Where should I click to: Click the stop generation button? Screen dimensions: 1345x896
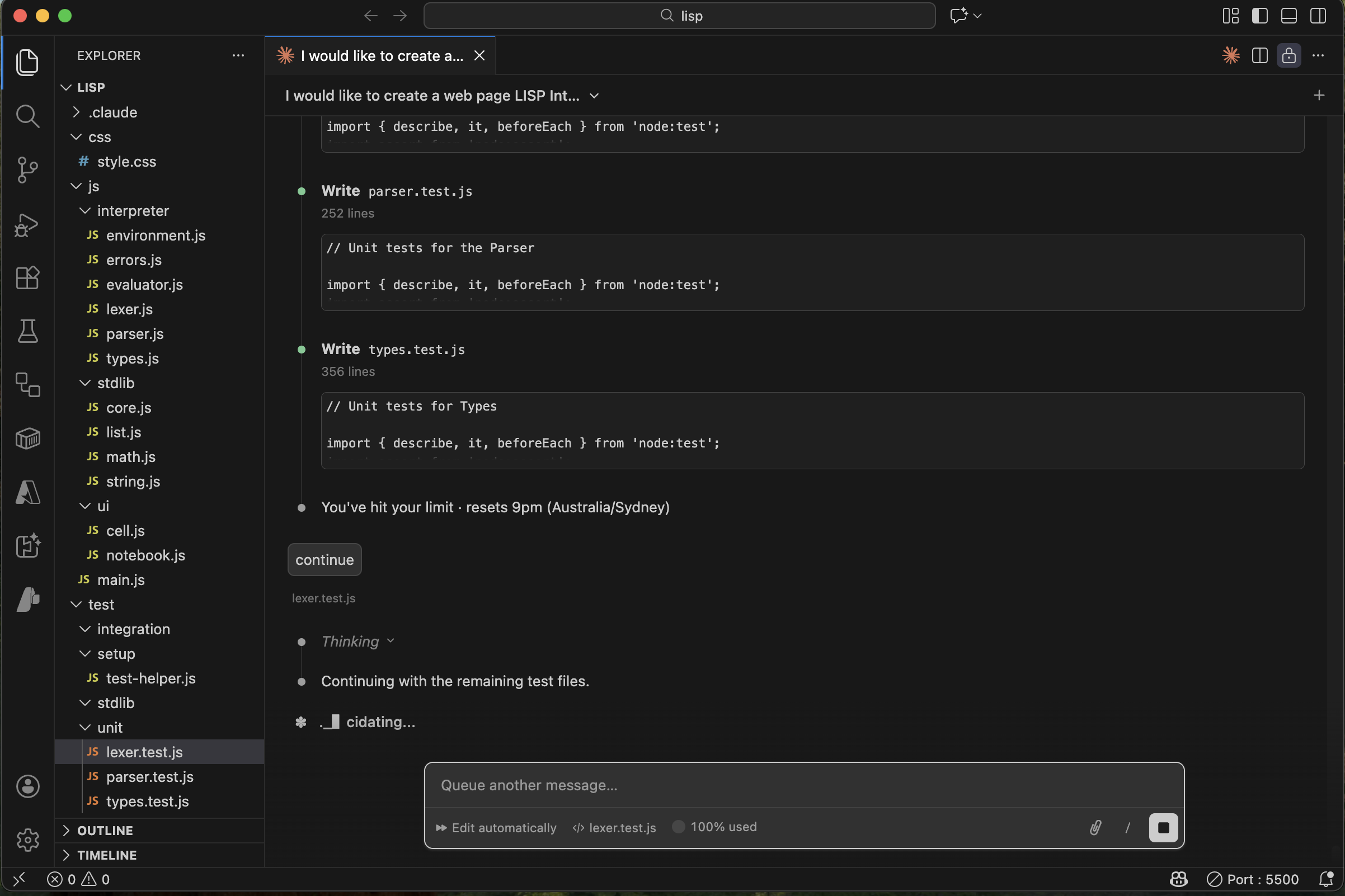pos(1163,827)
